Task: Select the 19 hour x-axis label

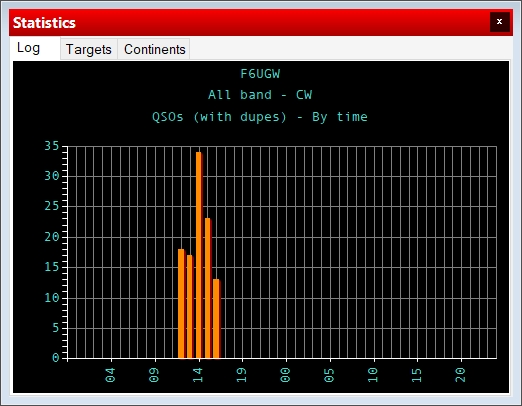Action: coord(242,375)
